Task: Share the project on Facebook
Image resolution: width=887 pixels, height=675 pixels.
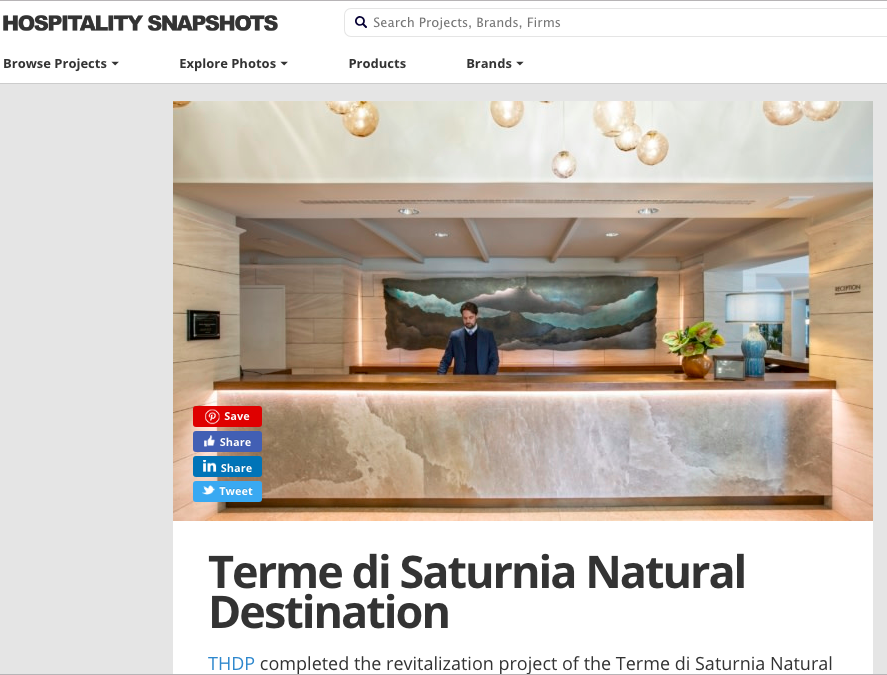Action: [x=227, y=442]
